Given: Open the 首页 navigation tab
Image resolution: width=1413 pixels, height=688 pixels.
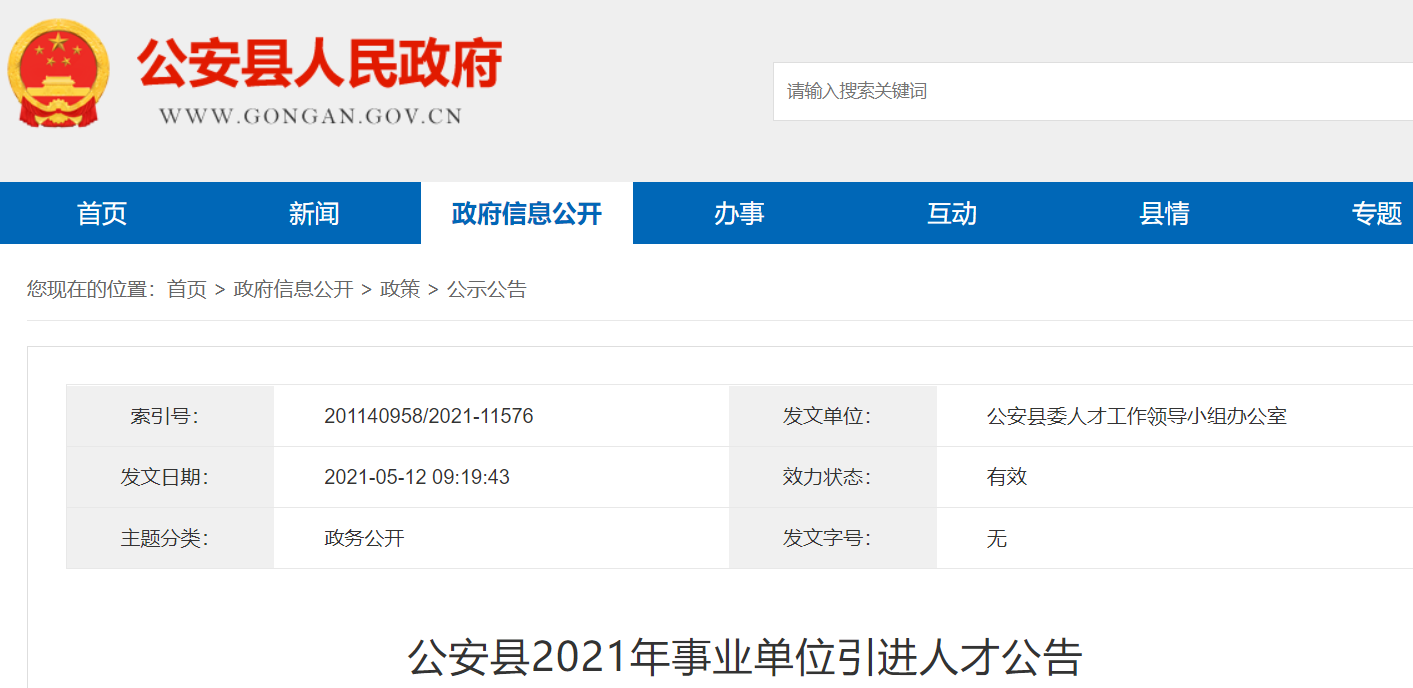Looking at the screenshot, I should point(102,213).
